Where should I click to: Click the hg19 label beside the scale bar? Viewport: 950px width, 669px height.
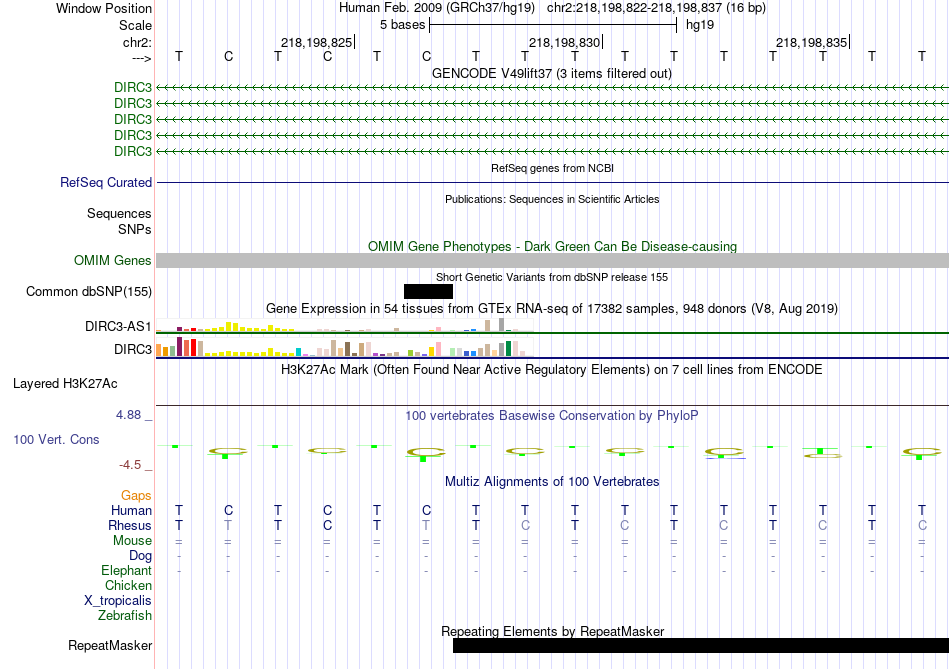[700, 25]
